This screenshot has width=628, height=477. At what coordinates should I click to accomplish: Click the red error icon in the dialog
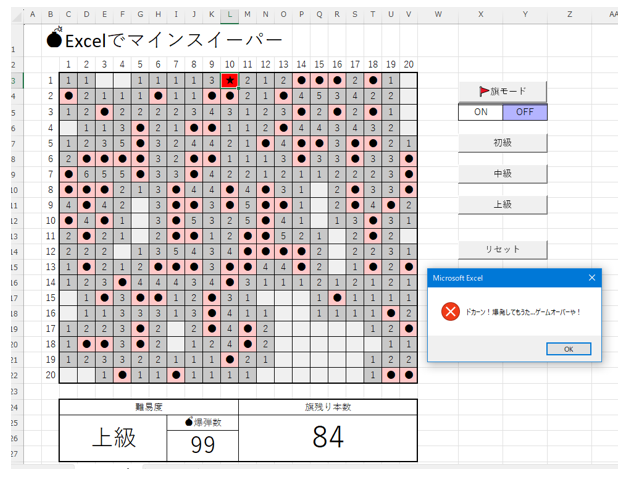click(450, 312)
